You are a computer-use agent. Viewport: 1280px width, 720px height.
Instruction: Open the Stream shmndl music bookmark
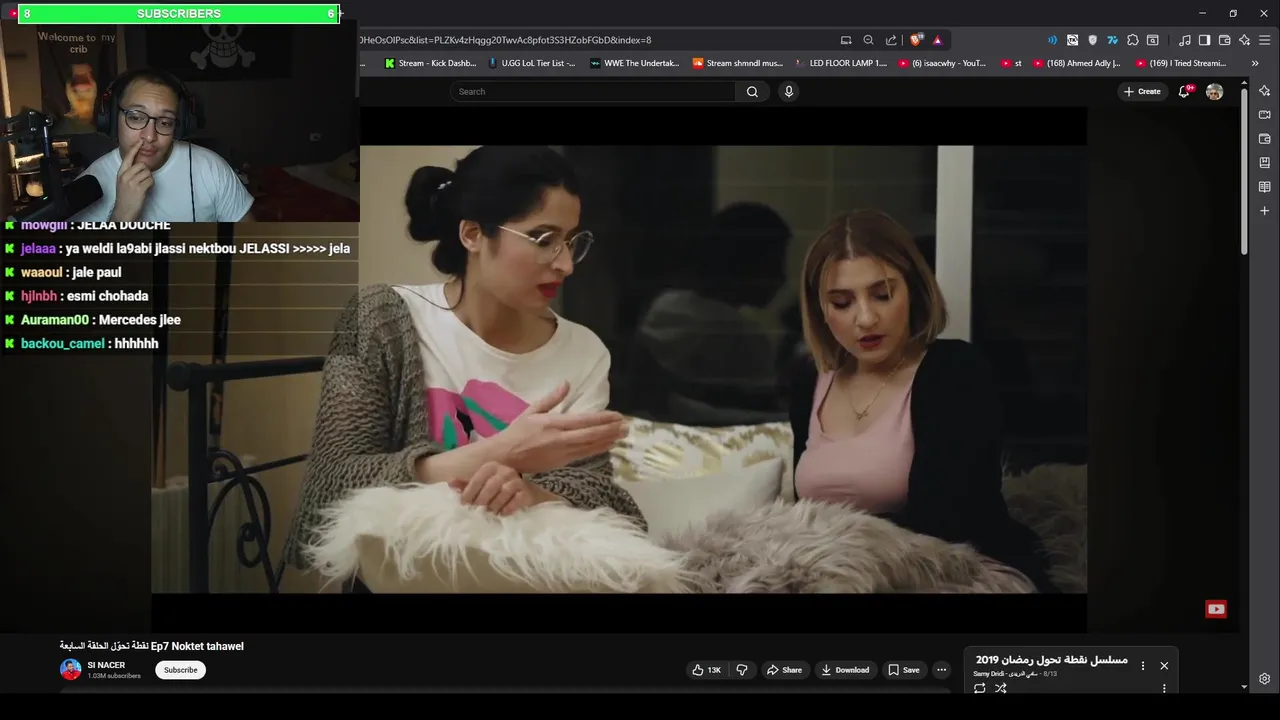(x=738, y=63)
